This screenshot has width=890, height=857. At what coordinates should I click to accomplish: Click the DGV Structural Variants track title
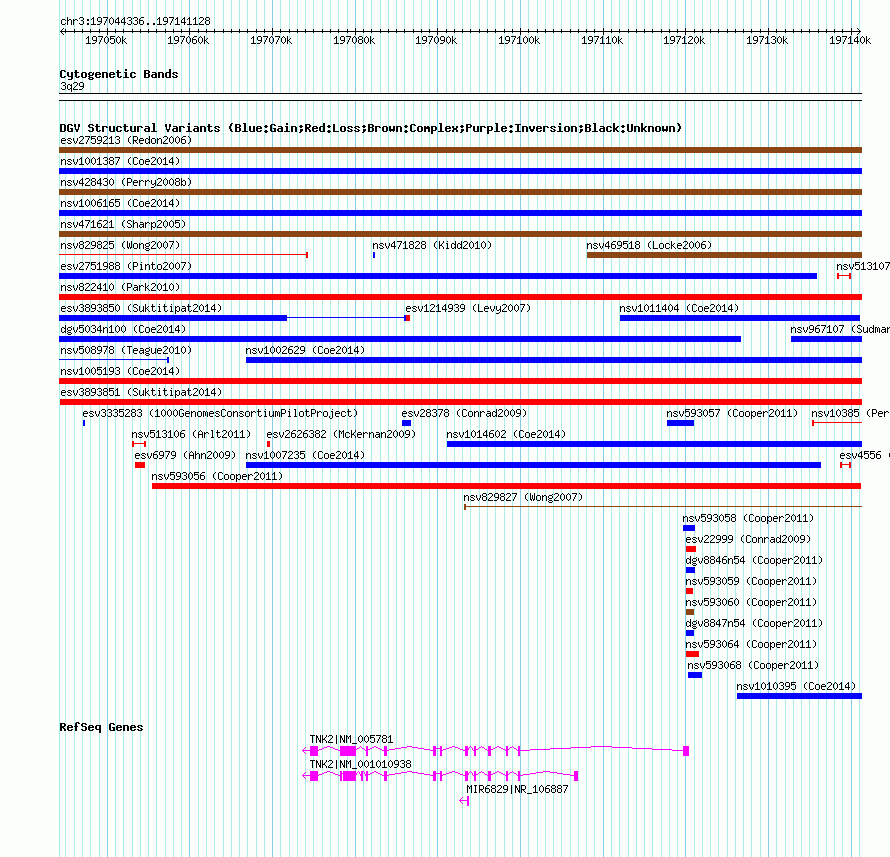[371, 128]
